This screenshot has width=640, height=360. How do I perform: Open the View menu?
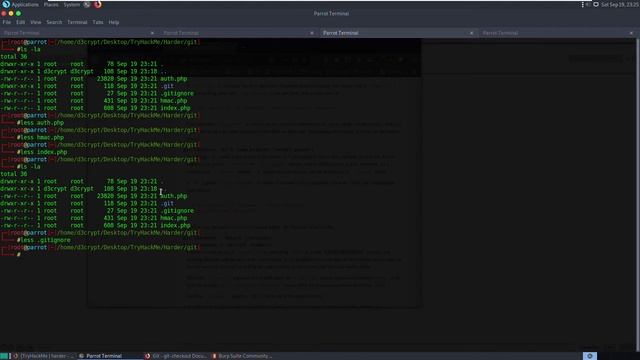[x=36, y=22]
